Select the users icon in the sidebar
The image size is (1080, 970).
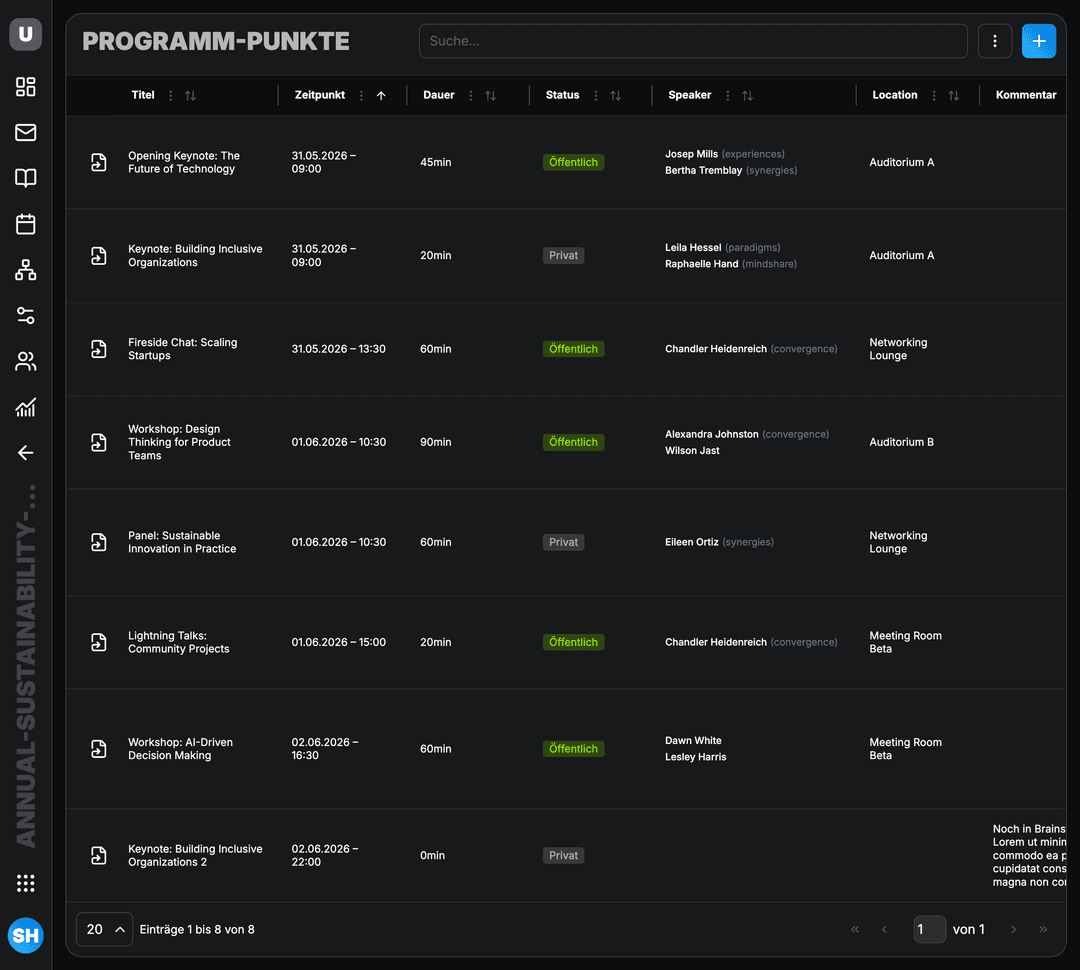tap(25, 361)
